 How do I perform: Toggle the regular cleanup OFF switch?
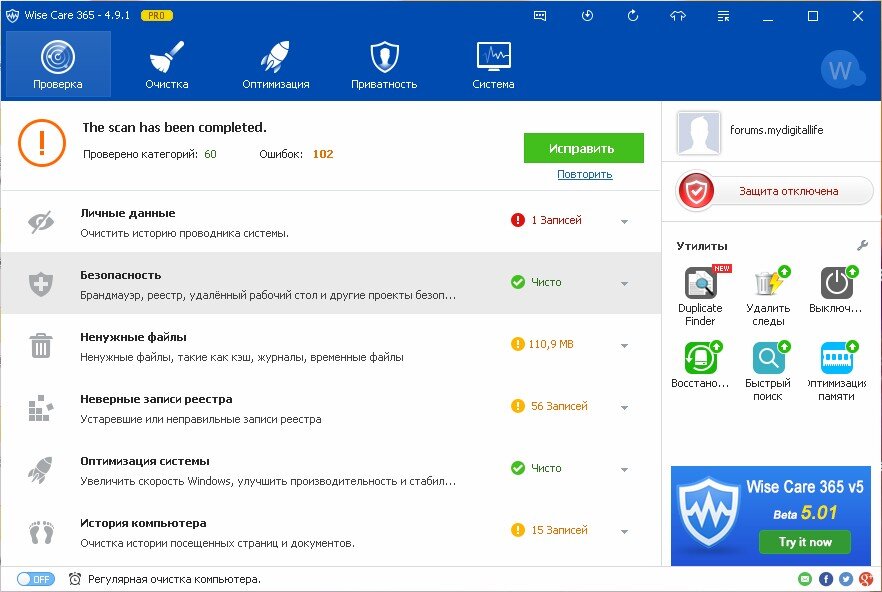click(x=35, y=578)
